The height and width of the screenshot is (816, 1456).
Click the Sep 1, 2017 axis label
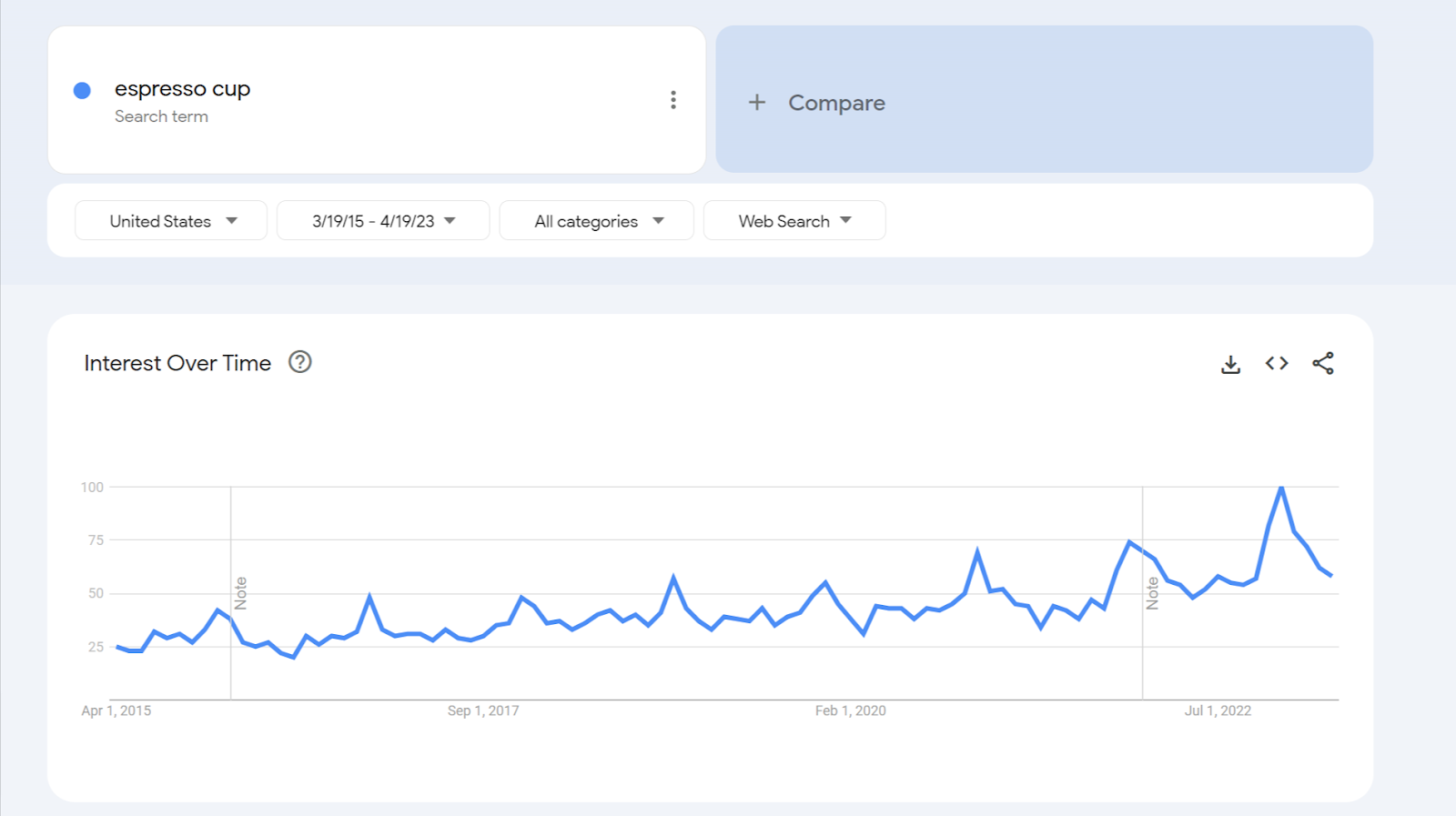[483, 710]
